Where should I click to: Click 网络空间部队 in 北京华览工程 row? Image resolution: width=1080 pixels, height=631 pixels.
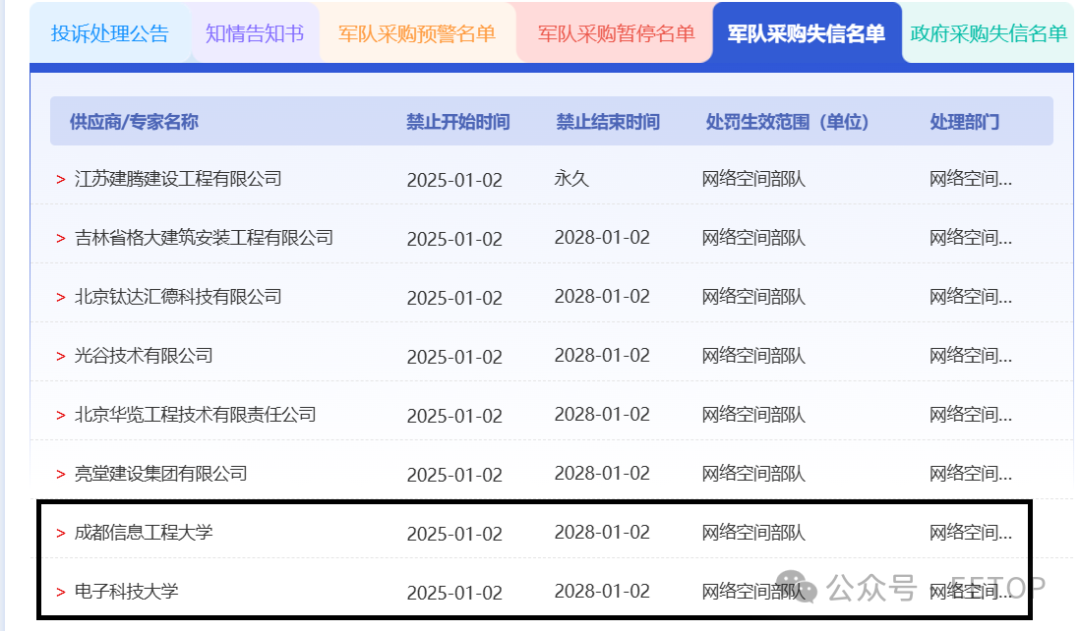754,415
